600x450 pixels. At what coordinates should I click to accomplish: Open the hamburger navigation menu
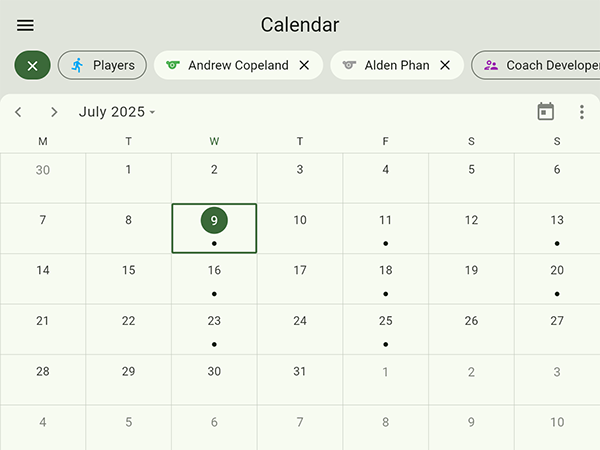pos(25,26)
